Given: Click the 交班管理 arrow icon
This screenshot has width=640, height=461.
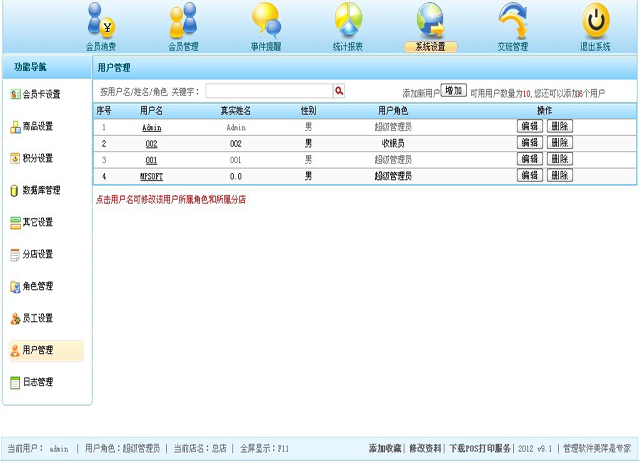Looking at the screenshot, I should tap(513, 20).
